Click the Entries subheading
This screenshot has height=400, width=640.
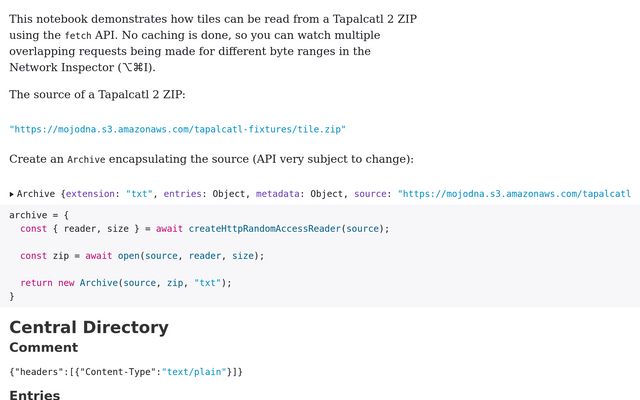[34, 395]
